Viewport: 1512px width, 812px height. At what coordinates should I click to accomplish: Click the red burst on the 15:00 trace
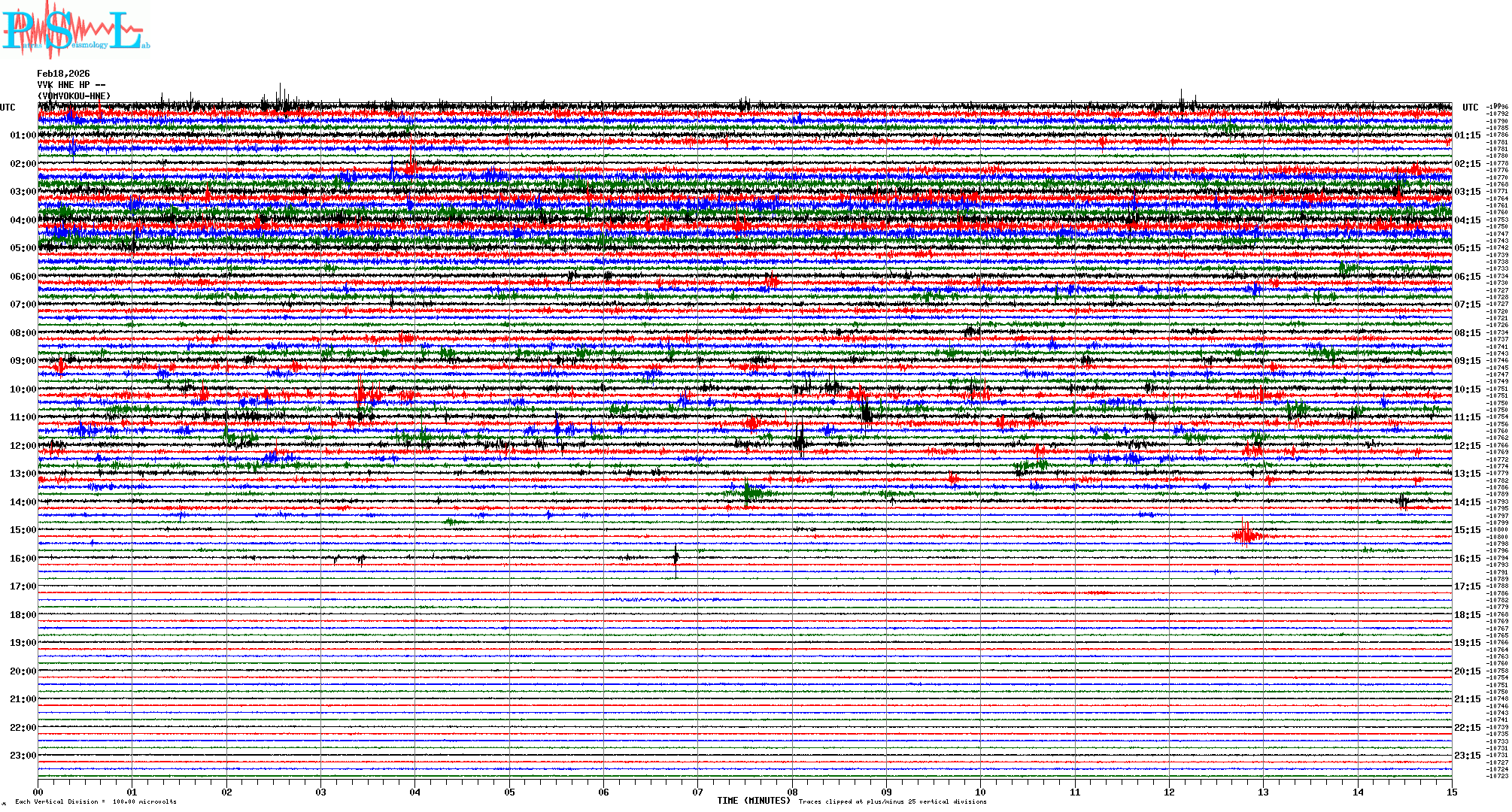(x=1247, y=535)
